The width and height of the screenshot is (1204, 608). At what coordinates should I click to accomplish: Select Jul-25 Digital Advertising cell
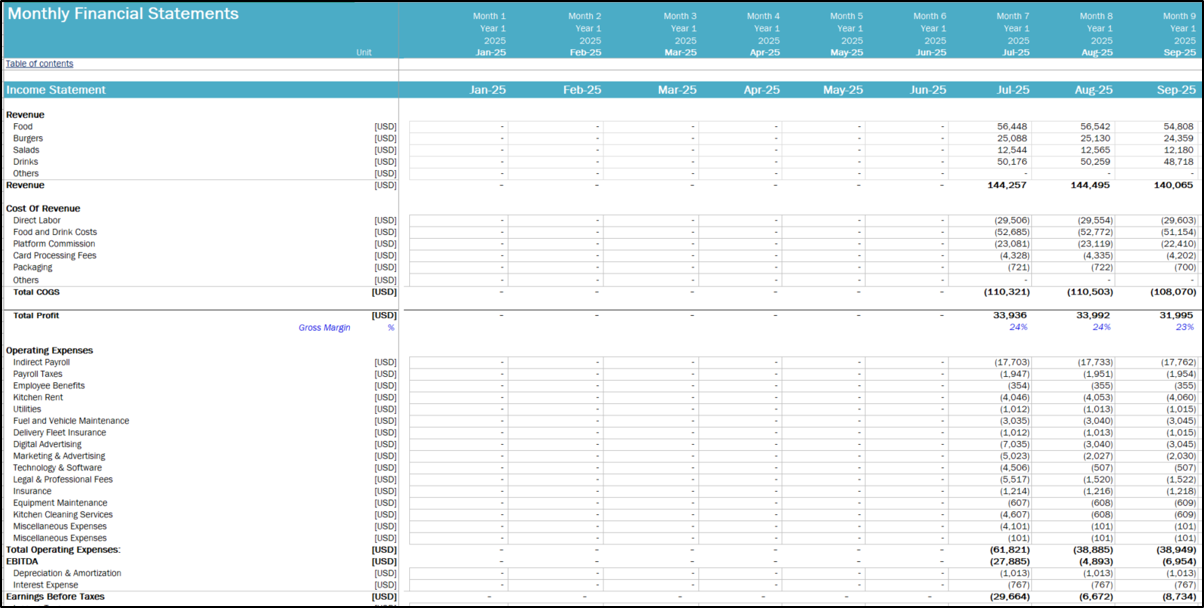coord(1012,444)
